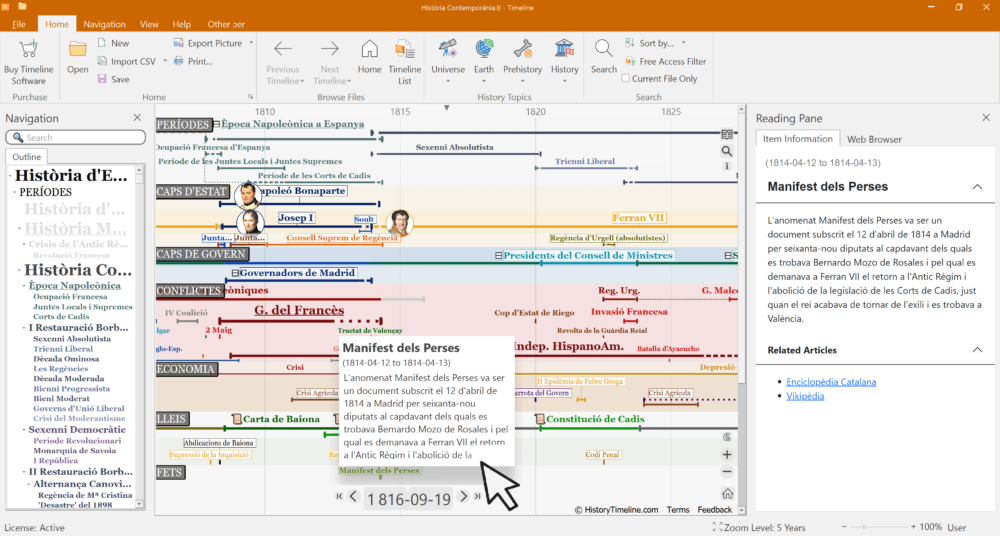The height and width of the screenshot is (536, 1000).
Task: Jump to the first date with the skip-back arrow
Action: pyautogui.click(x=339, y=496)
